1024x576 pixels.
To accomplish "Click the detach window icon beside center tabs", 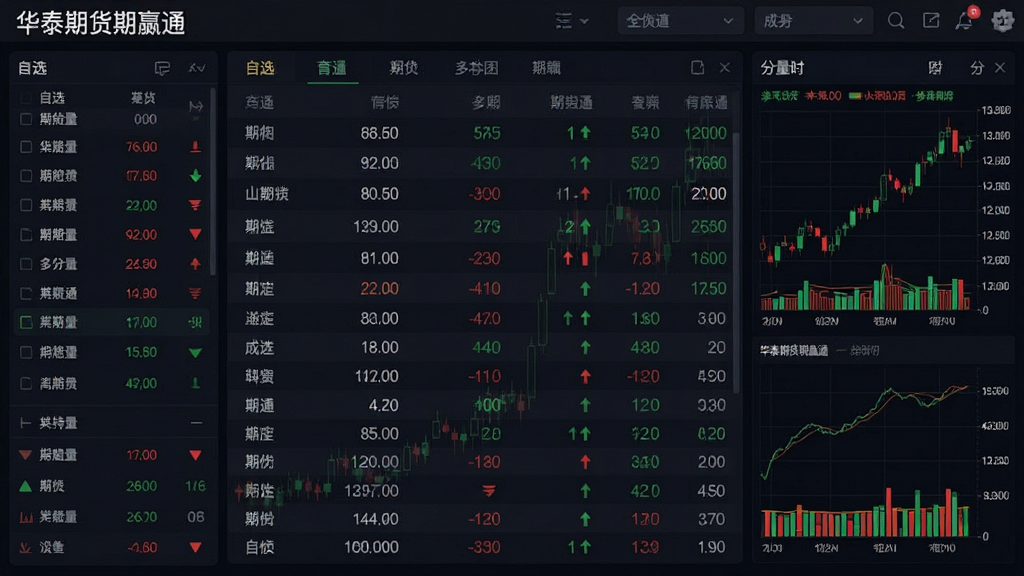I will coord(697,68).
